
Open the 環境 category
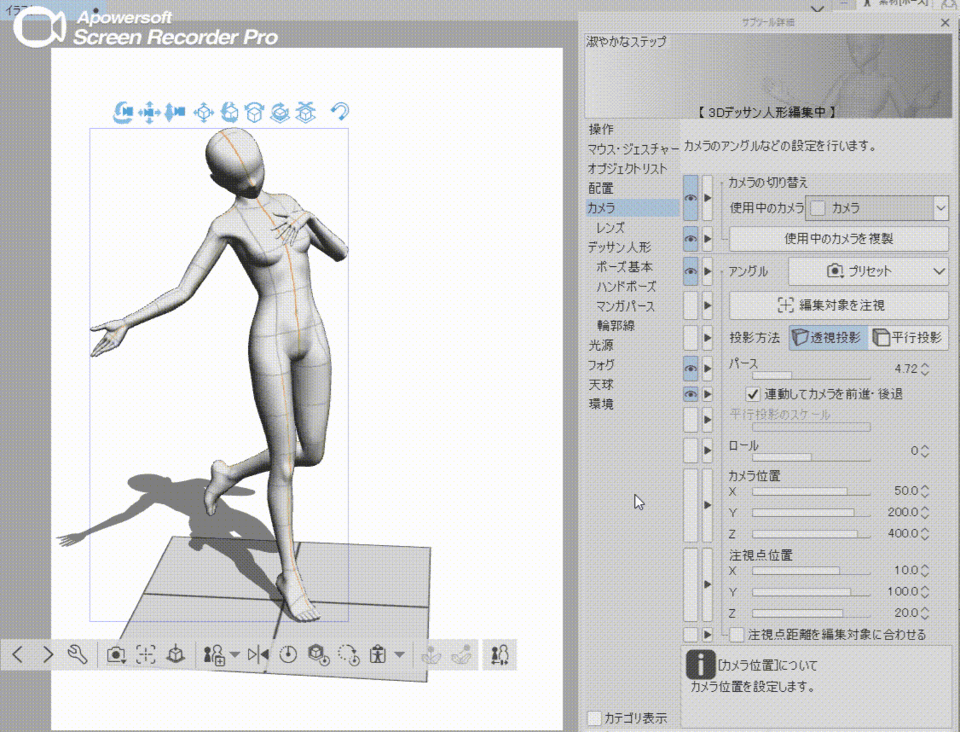601,404
